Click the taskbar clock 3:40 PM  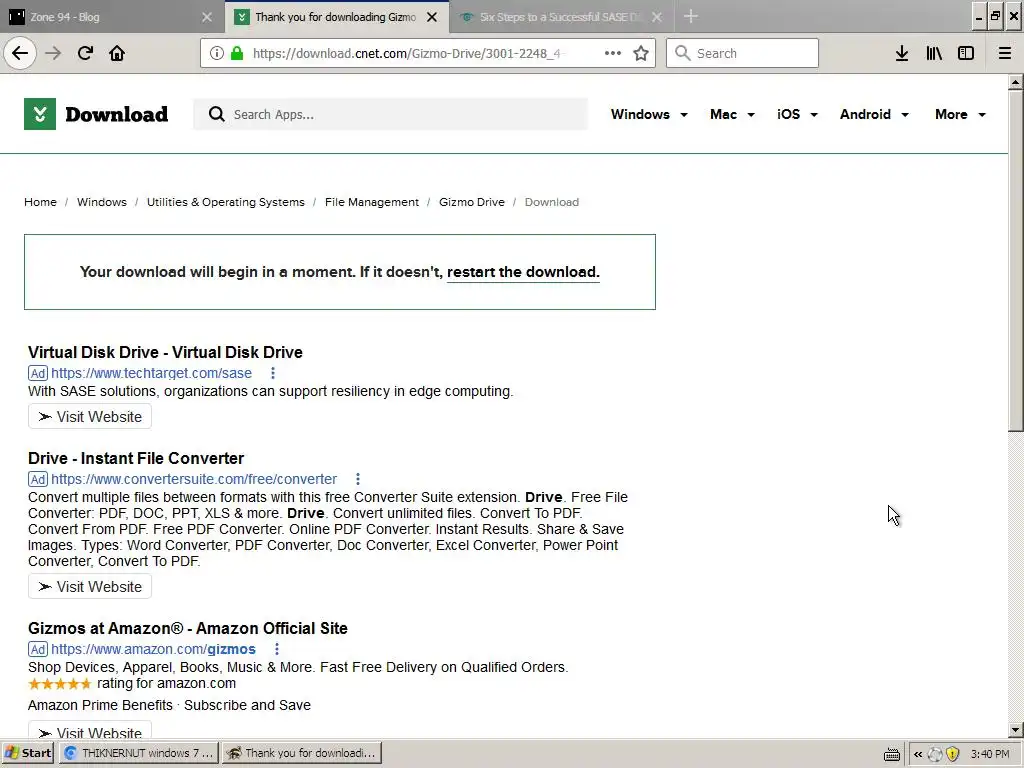990,754
